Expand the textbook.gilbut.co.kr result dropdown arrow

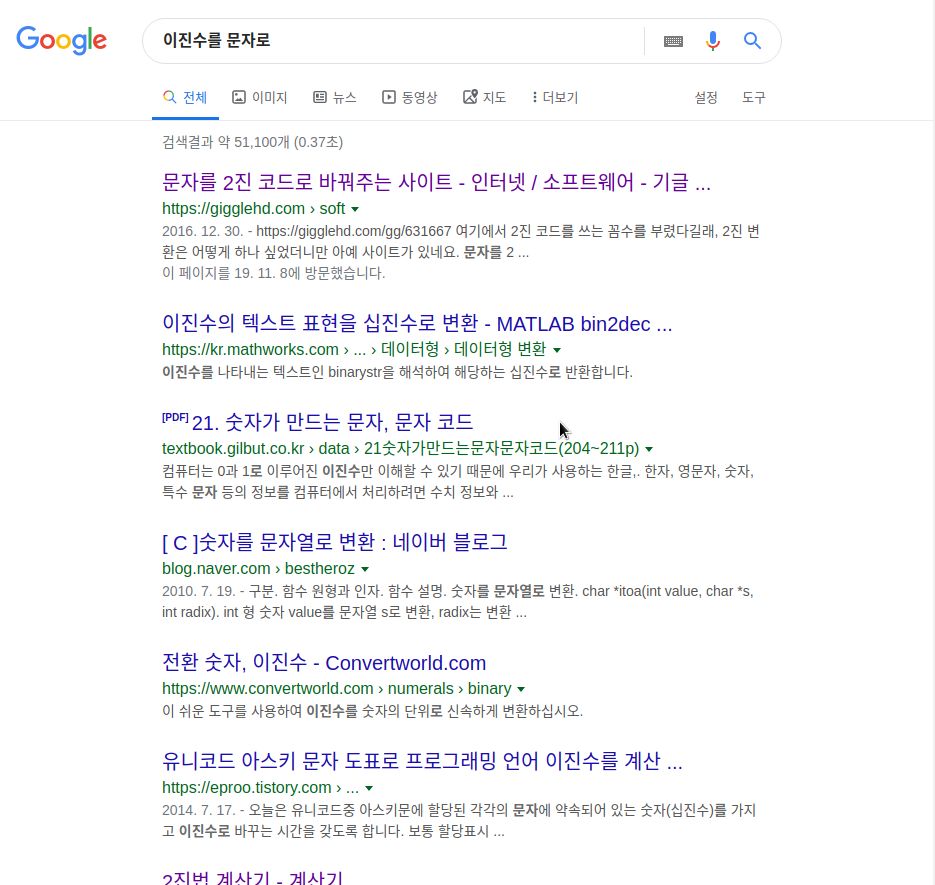point(649,449)
